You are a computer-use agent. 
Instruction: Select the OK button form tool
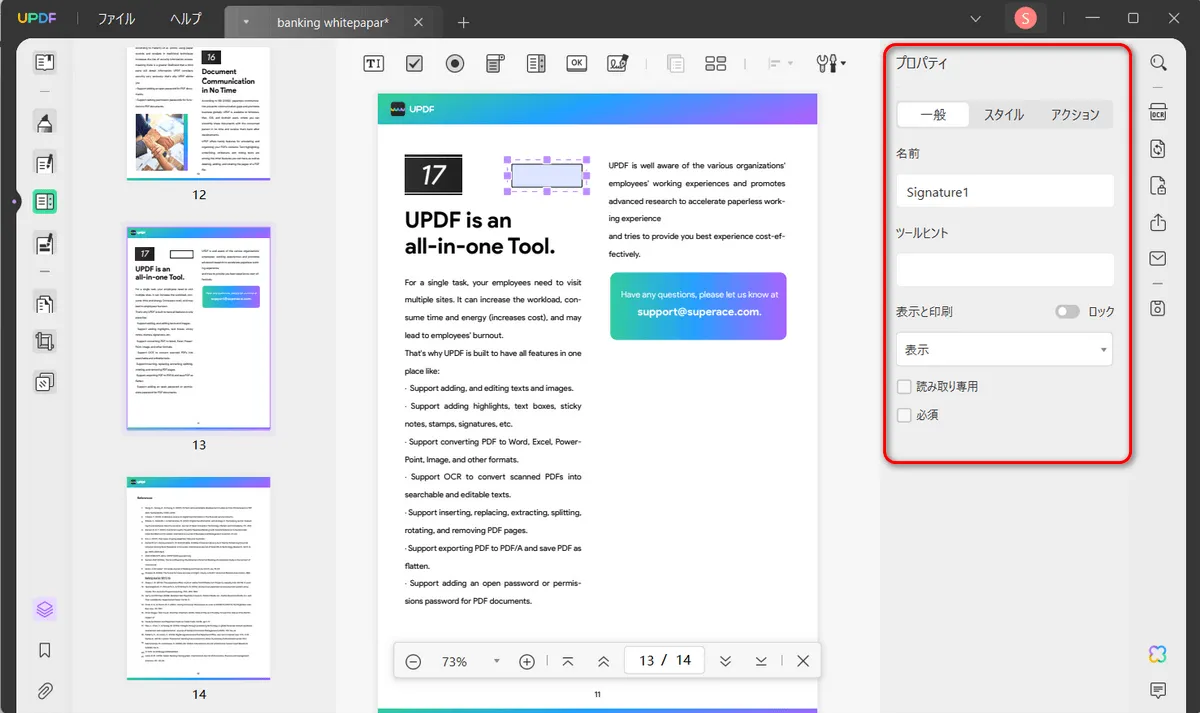(576, 63)
